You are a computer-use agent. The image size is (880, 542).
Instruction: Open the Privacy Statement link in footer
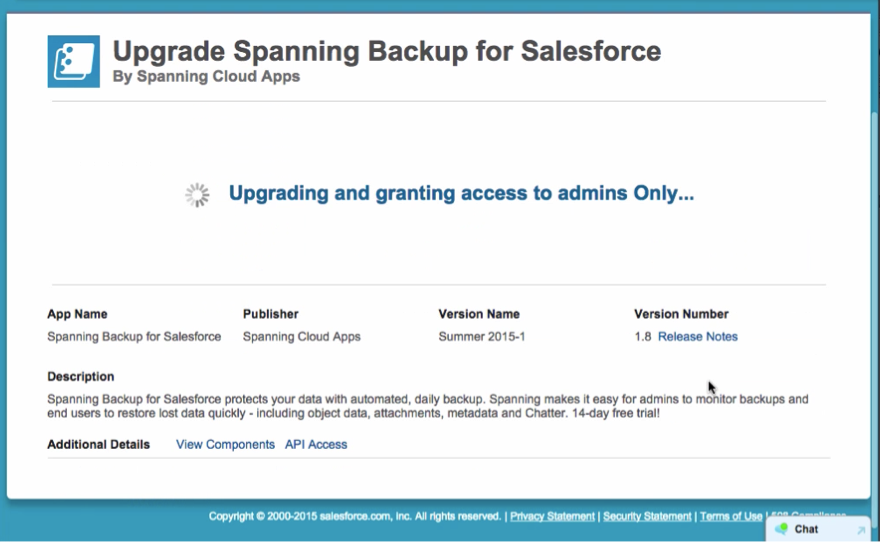[552, 516]
